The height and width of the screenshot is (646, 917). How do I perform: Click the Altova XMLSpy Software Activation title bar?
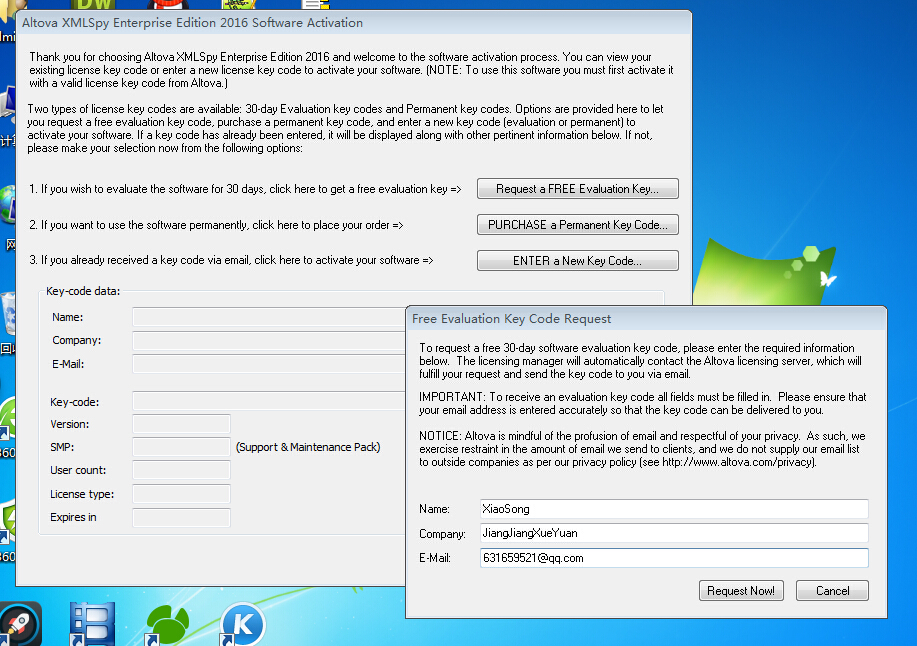(354, 23)
